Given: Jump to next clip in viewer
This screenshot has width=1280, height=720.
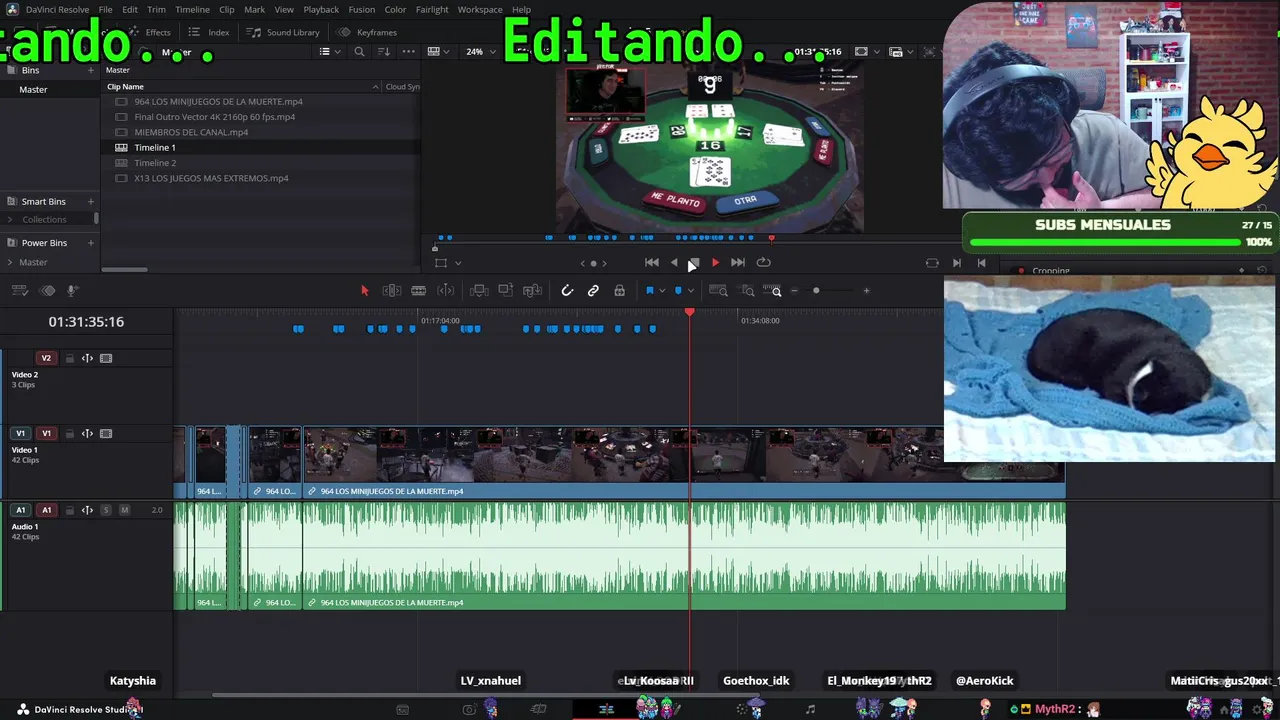Looking at the screenshot, I should tap(957, 262).
